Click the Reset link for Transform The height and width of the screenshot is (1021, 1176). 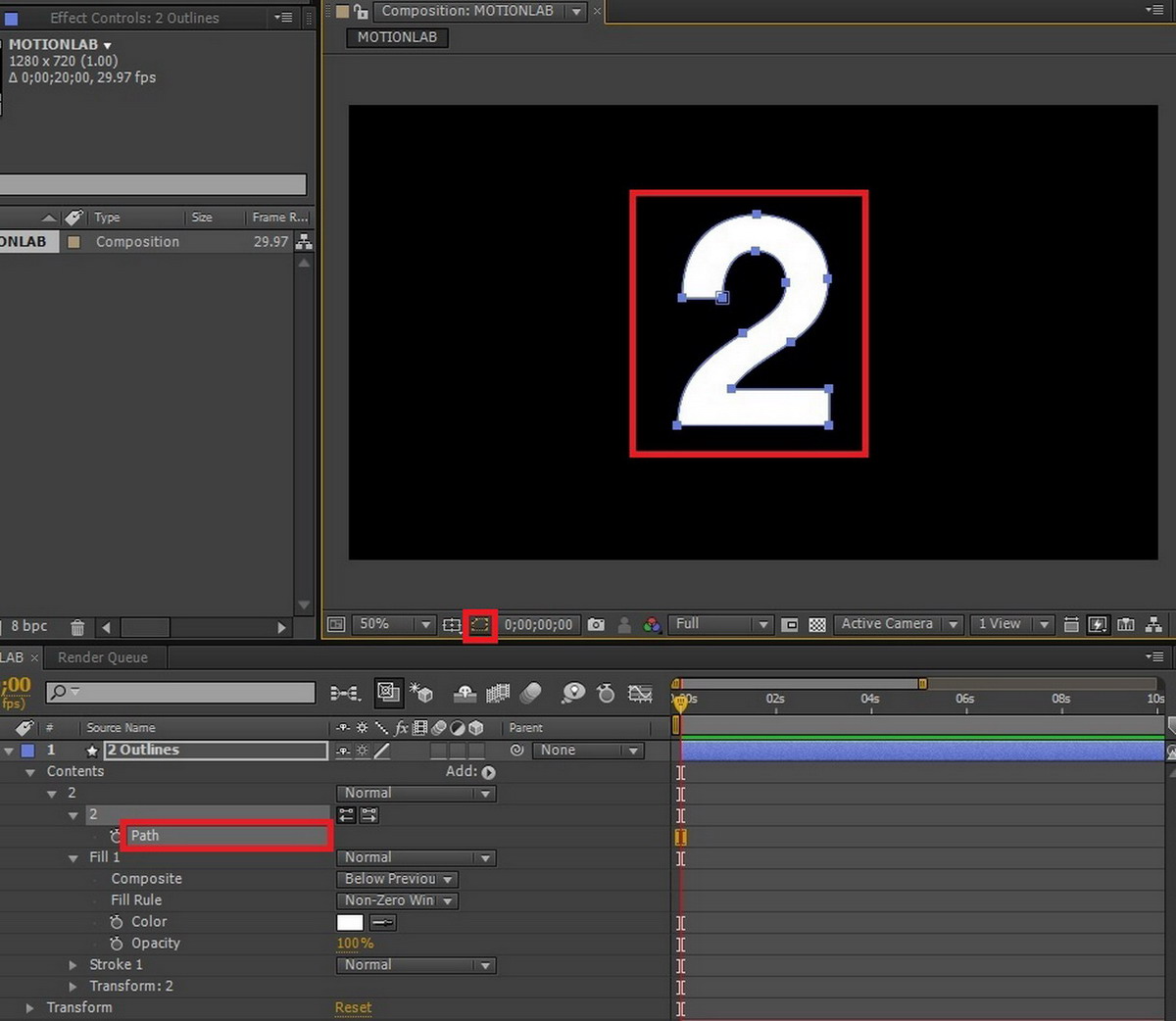point(353,1008)
